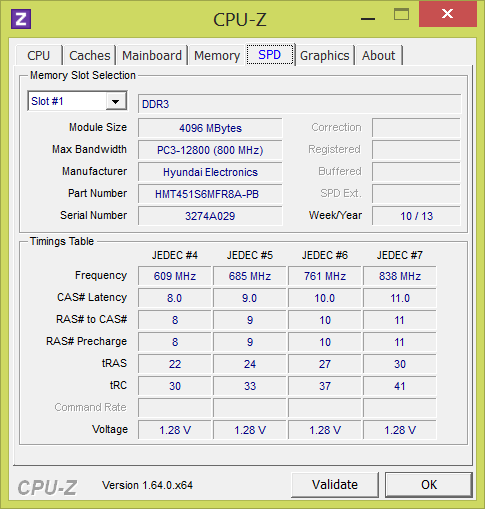The height and width of the screenshot is (509, 485).
Task: Select the SPD tab
Action: [270, 54]
